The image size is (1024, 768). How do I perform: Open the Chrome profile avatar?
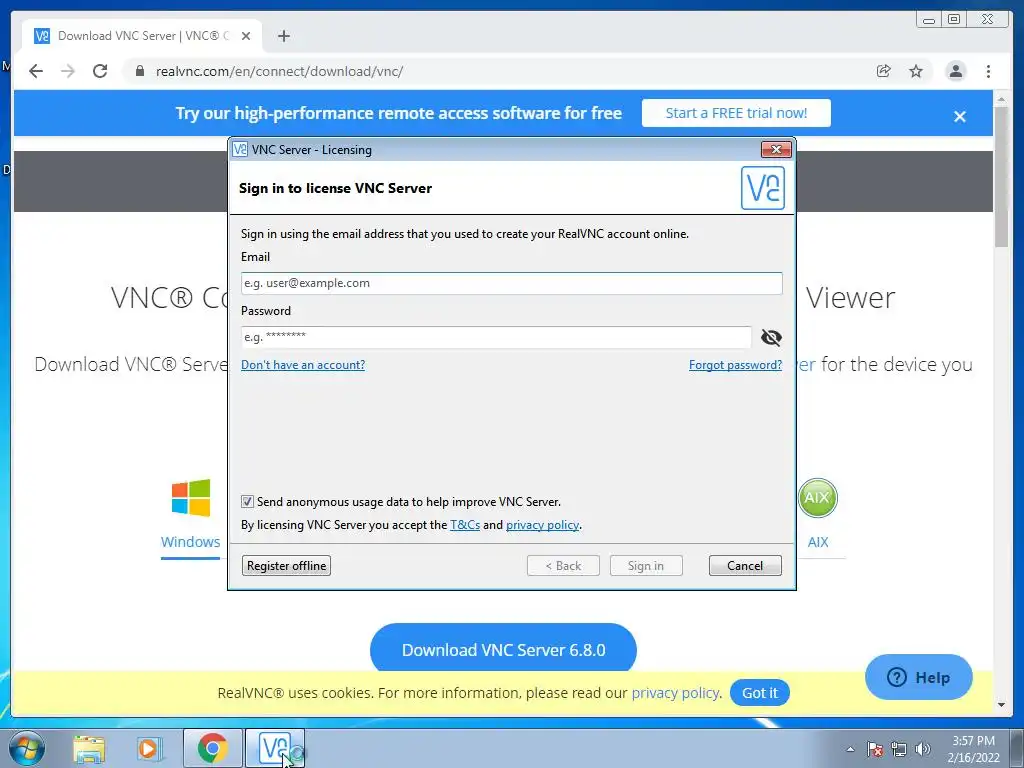pyautogui.click(x=955, y=71)
